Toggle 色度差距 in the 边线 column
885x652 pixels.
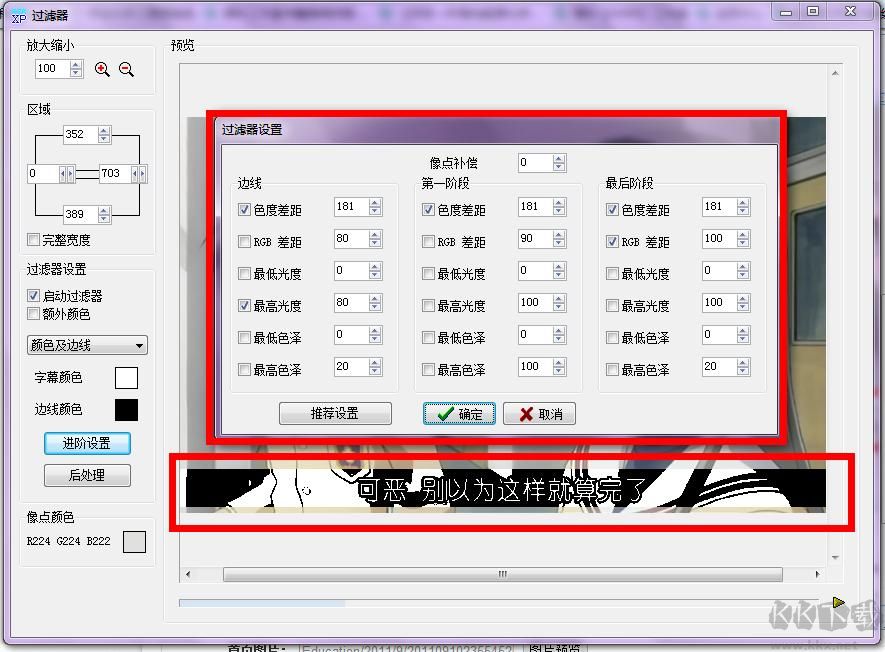point(244,208)
